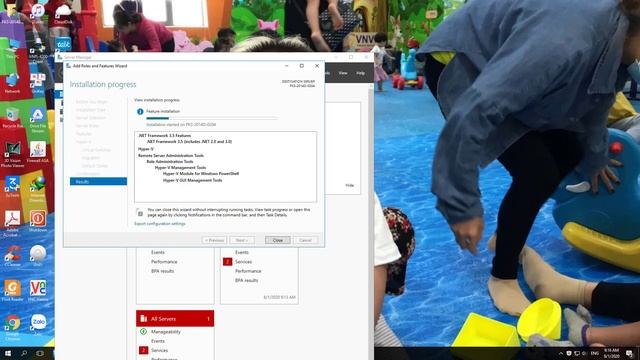Open the UniKey desktop shortcut
Screen dimensions: 640x360
point(38,82)
